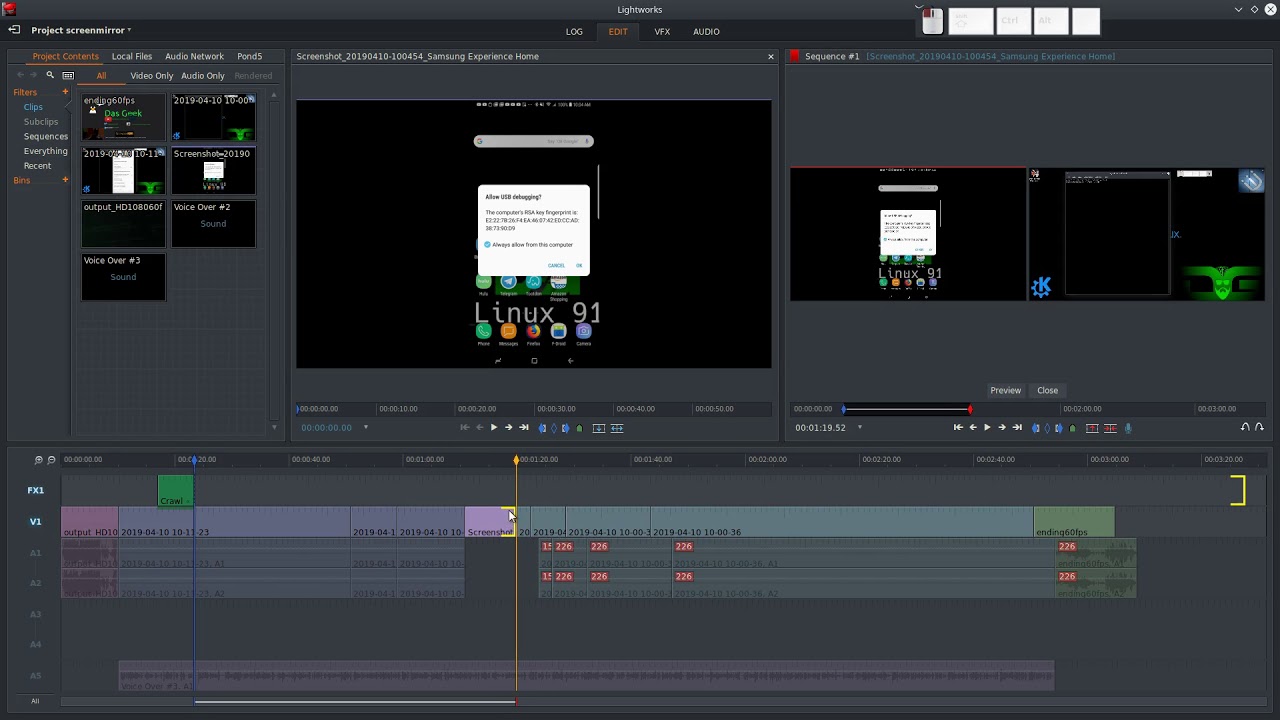This screenshot has width=1280, height=720.
Task: Toggle the A5 audio track
Action: (x=35, y=675)
